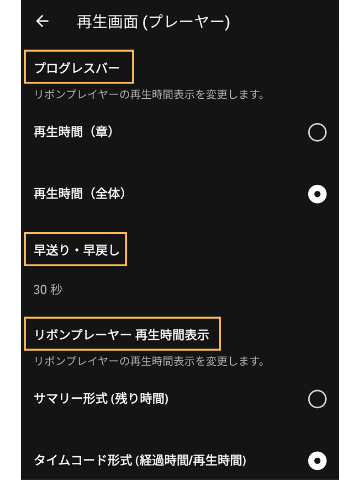Choose タイムコード形式 radio button

[317, 461]
